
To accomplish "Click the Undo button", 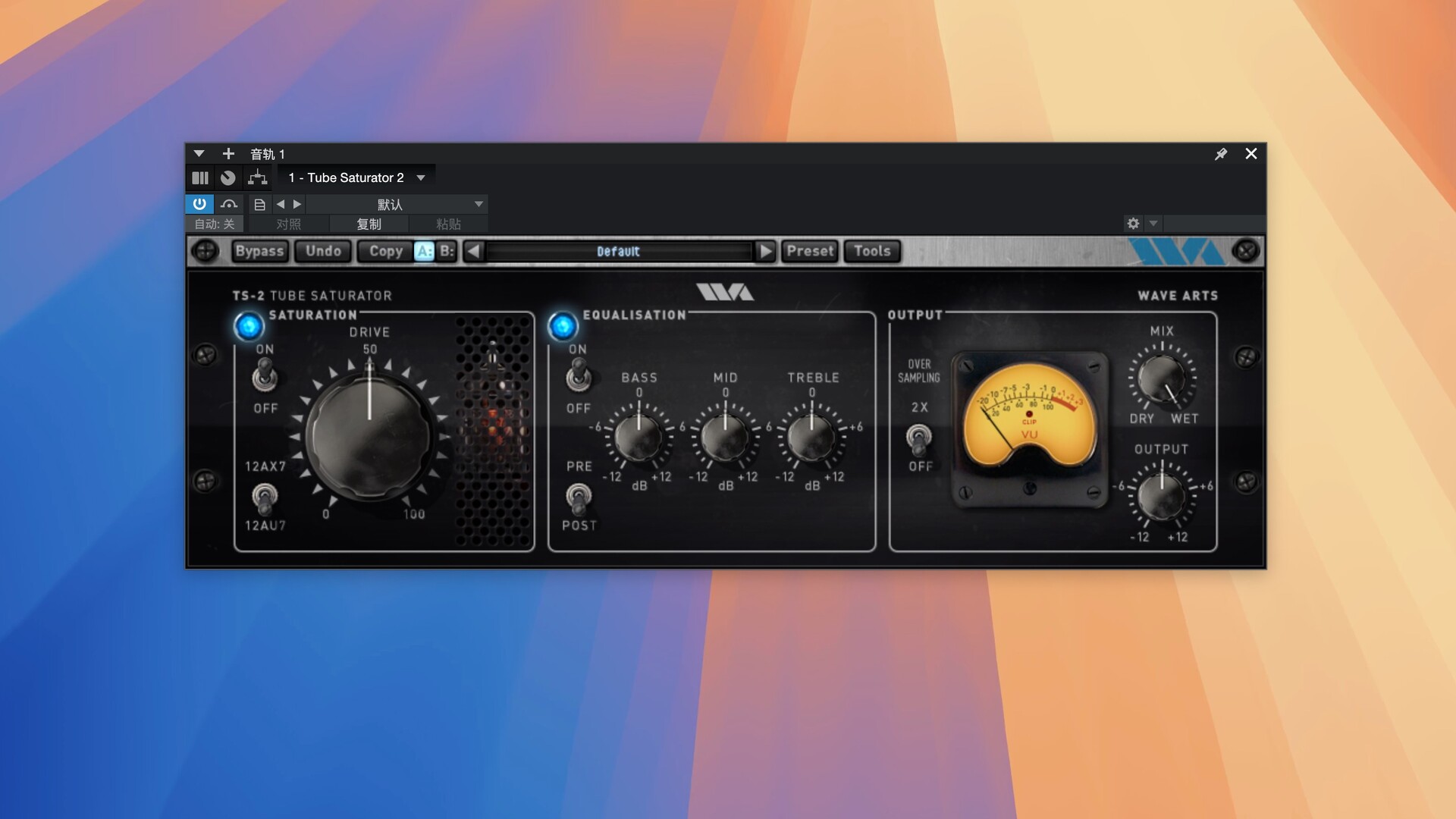I will coord(323,251).
